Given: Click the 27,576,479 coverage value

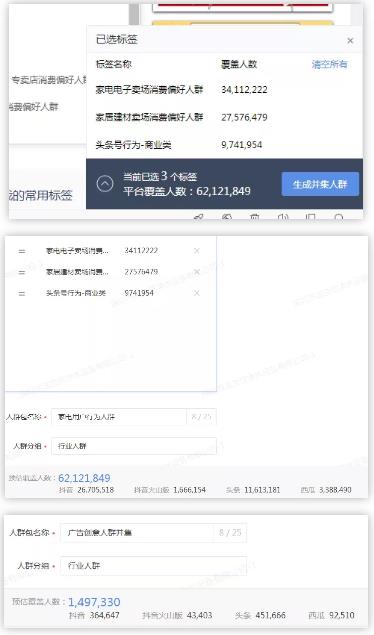Looking at the screenshot, I should pyautogui.click(x=244, y=117).
